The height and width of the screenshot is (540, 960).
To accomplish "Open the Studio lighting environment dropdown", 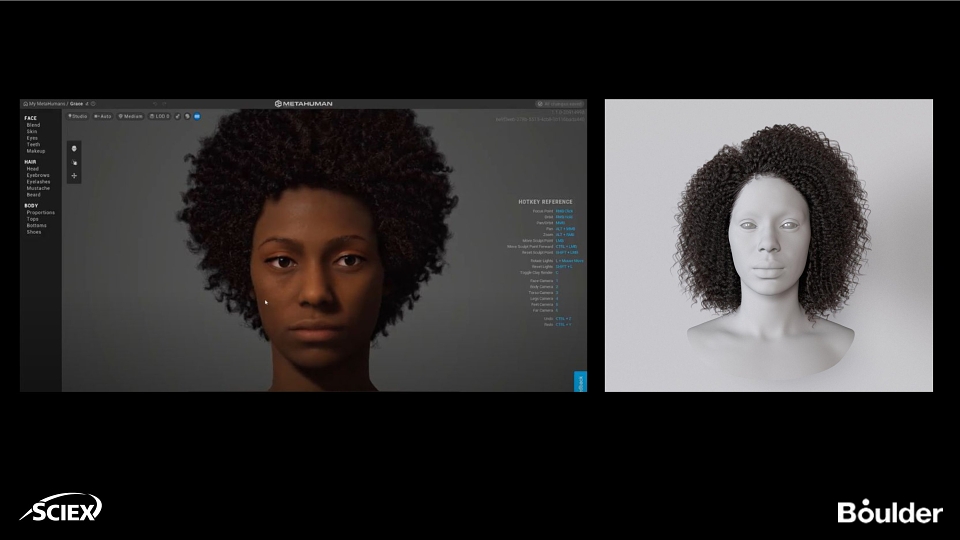I will click(78, 116).
